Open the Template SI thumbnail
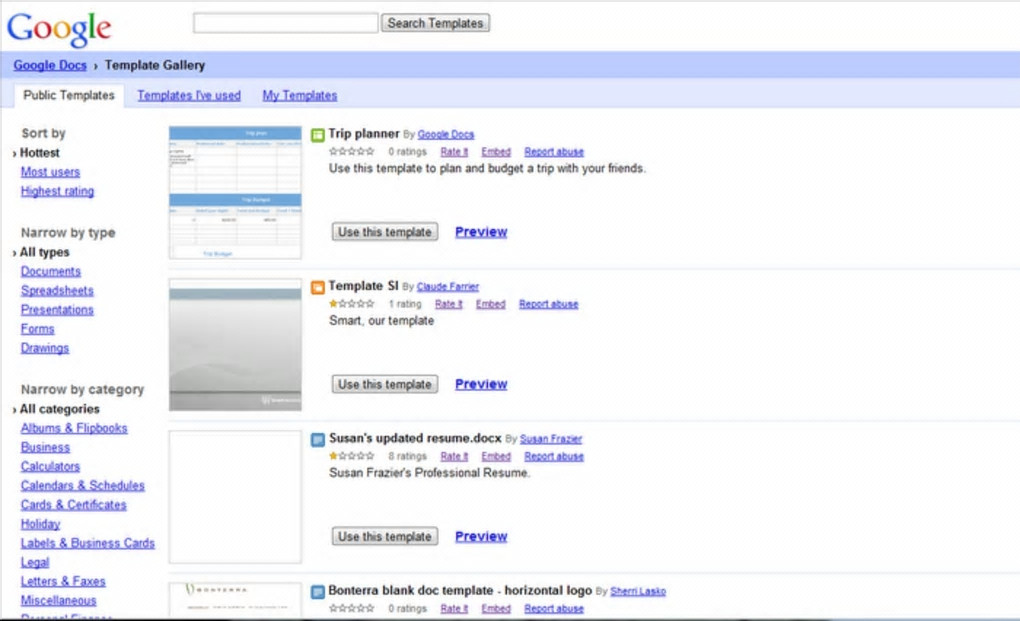The height and width of the screenshot is (621, 1020). click(235, 345)
